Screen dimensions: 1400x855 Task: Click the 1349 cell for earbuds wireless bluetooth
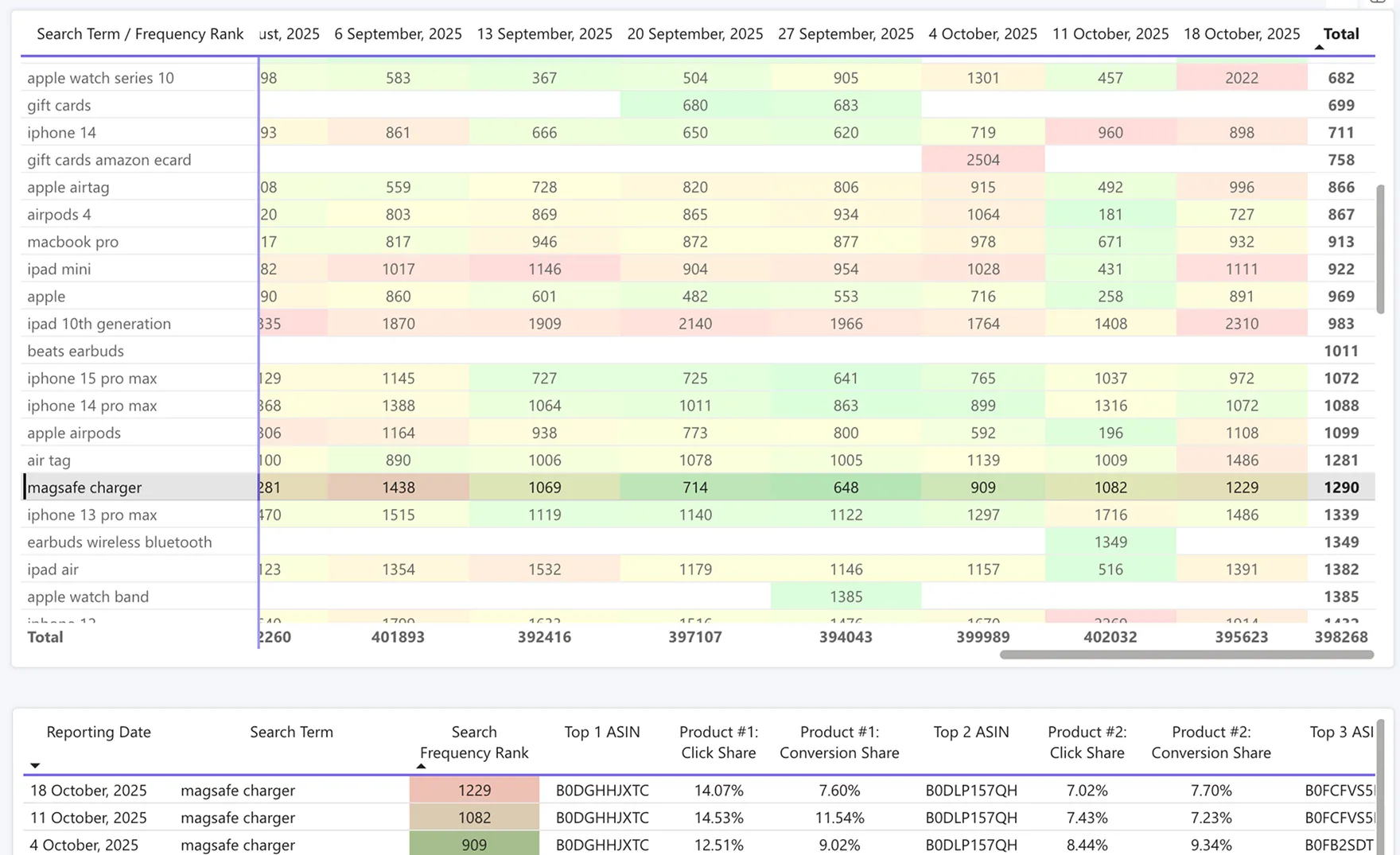pos(1110,542)
